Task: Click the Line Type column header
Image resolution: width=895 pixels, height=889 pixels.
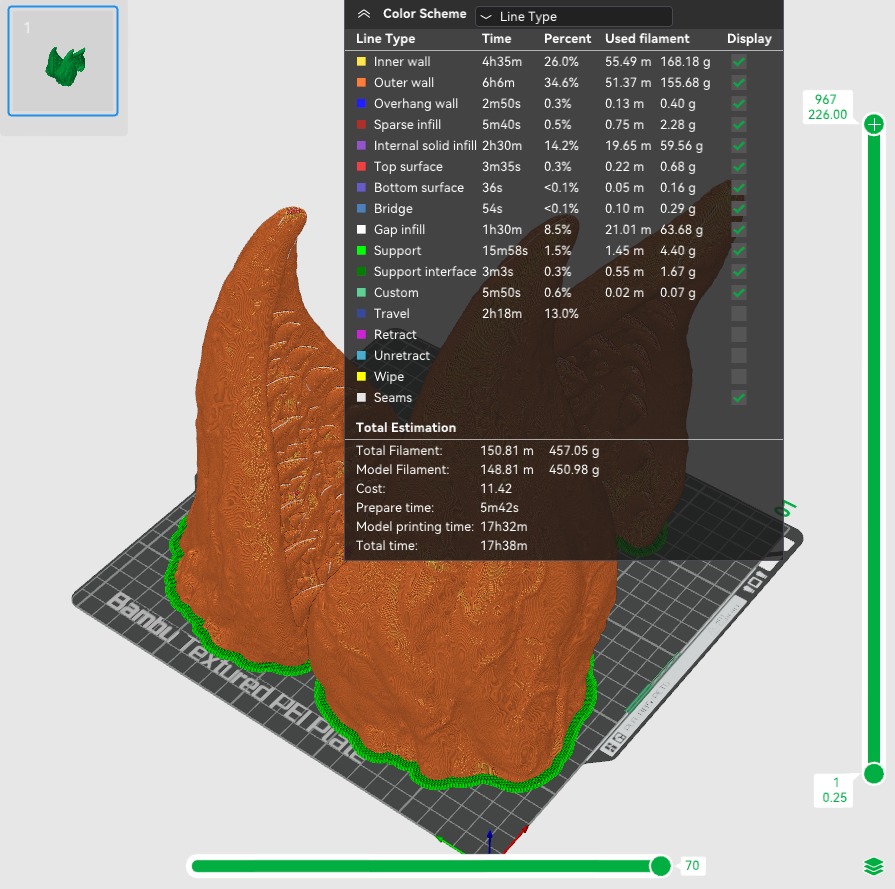Action: [x=385, y=39]
